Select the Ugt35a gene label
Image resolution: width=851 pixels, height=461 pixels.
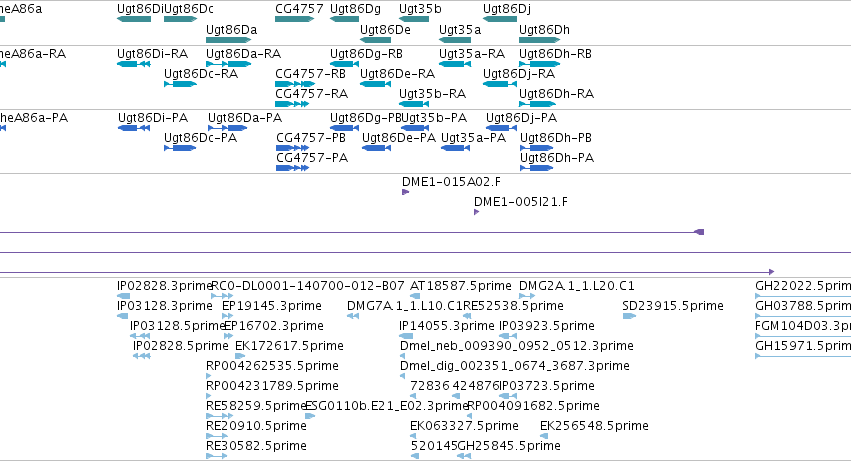click(x=460, y=29)
